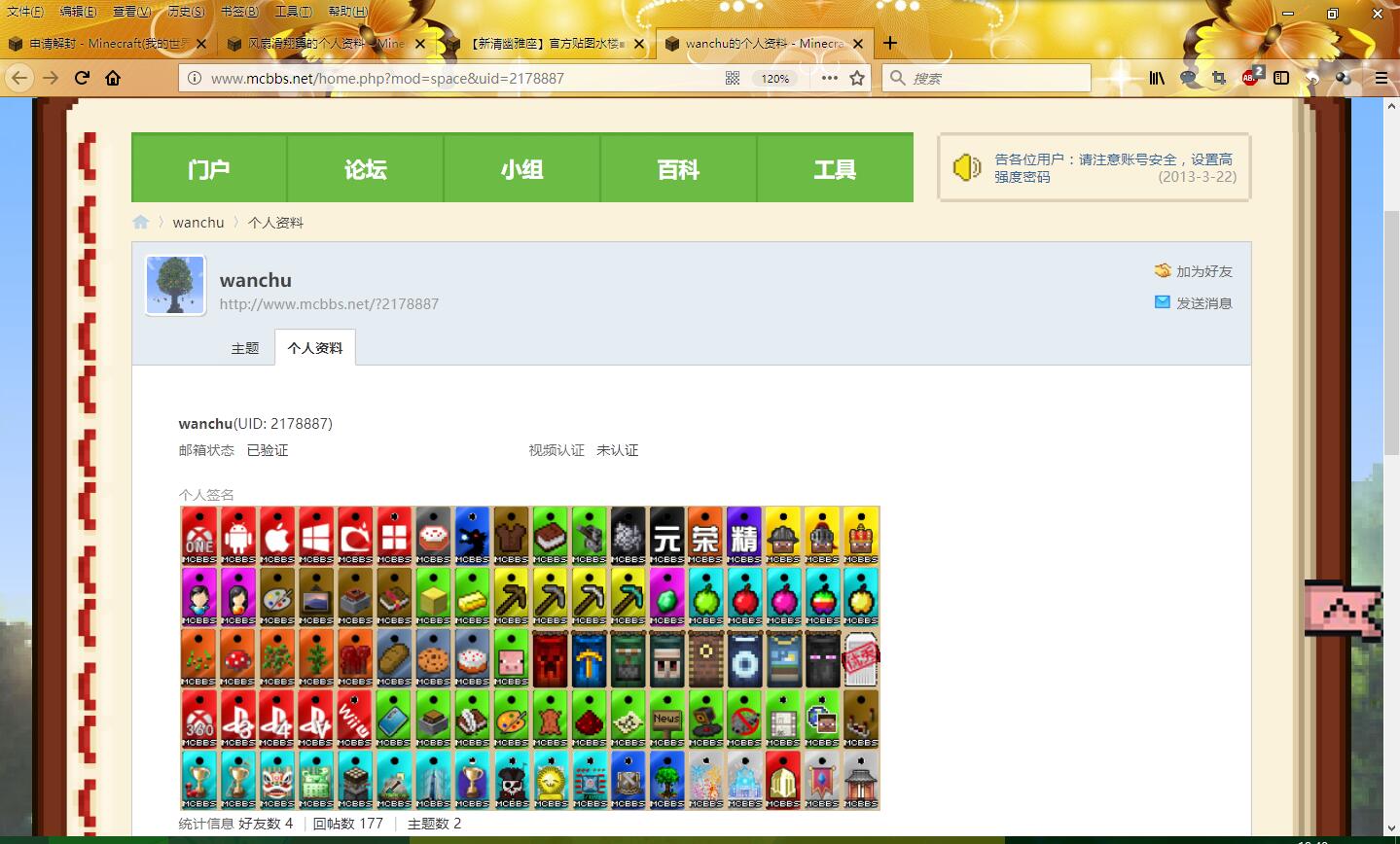Viewport: 1400px width, 844px height.
Task: Select the purple 精 badge
Action: [x=744, y=536]
